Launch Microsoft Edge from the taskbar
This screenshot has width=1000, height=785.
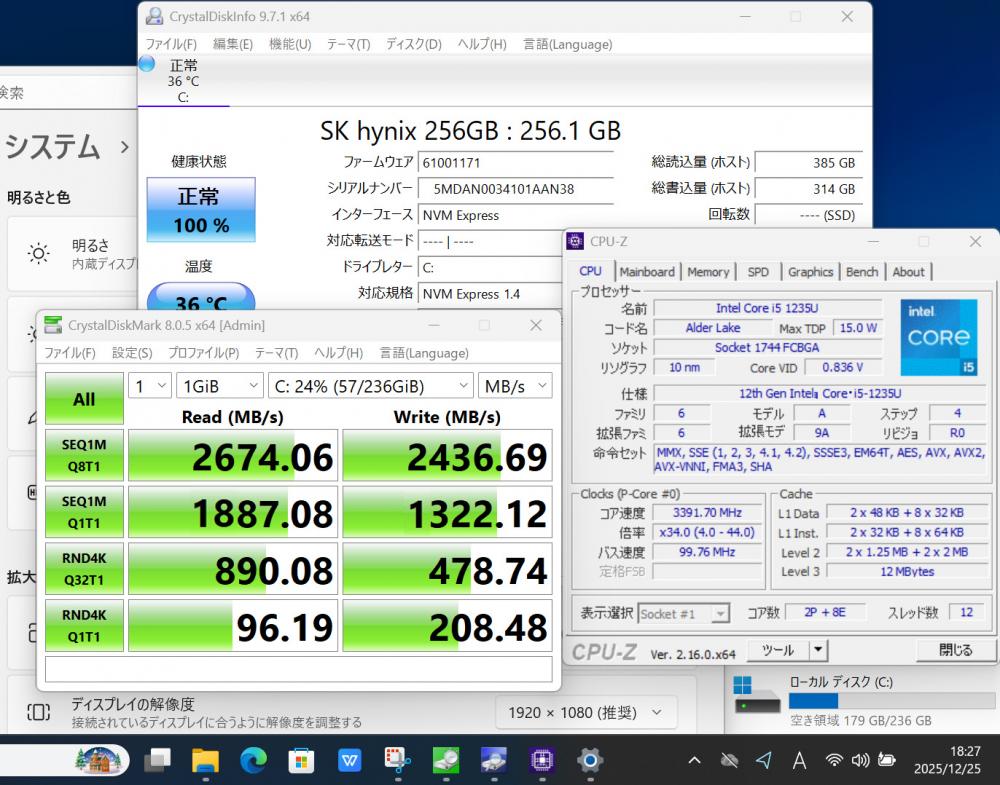253,761
